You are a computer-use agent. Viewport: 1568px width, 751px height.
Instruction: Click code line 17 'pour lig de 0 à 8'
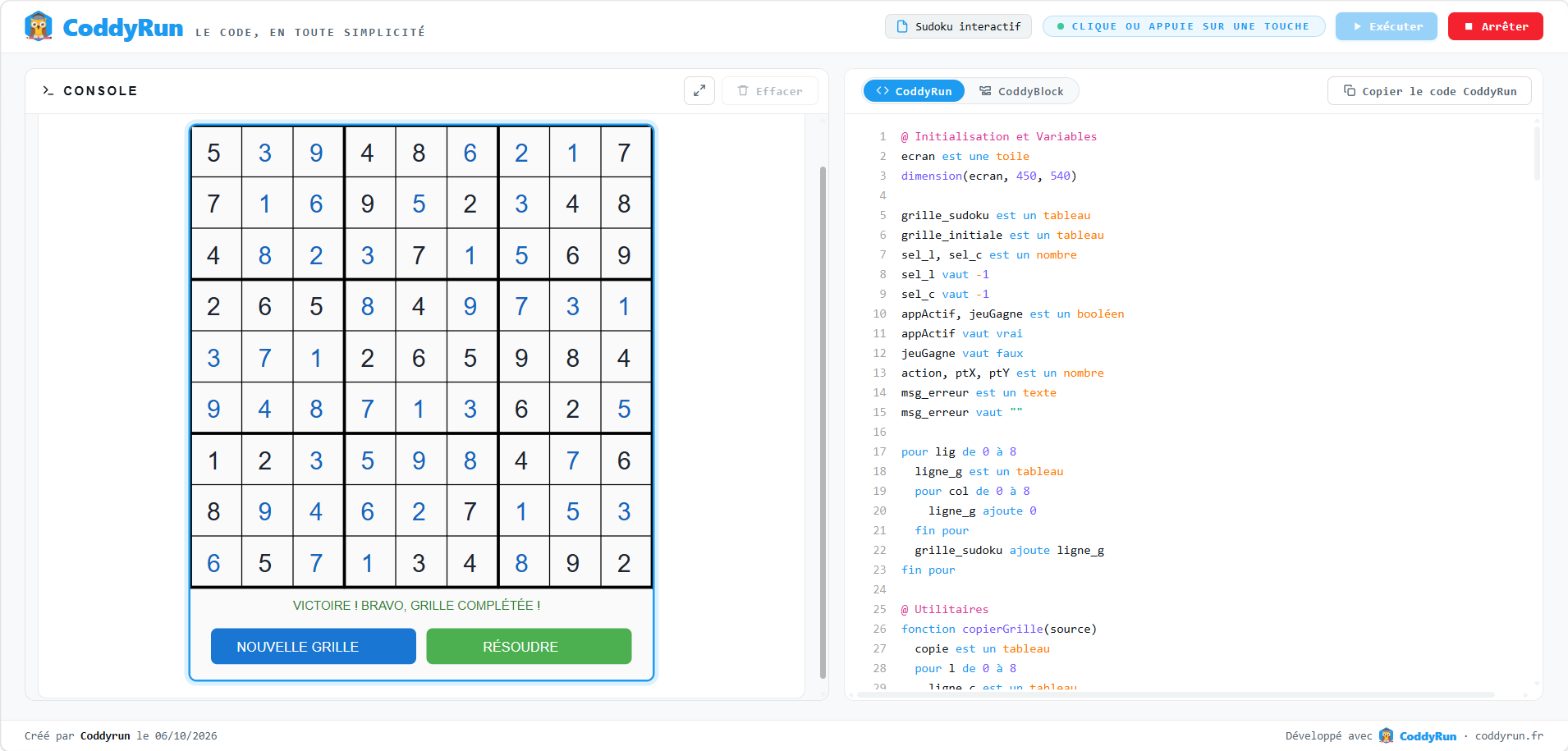[x=959, y=452]
